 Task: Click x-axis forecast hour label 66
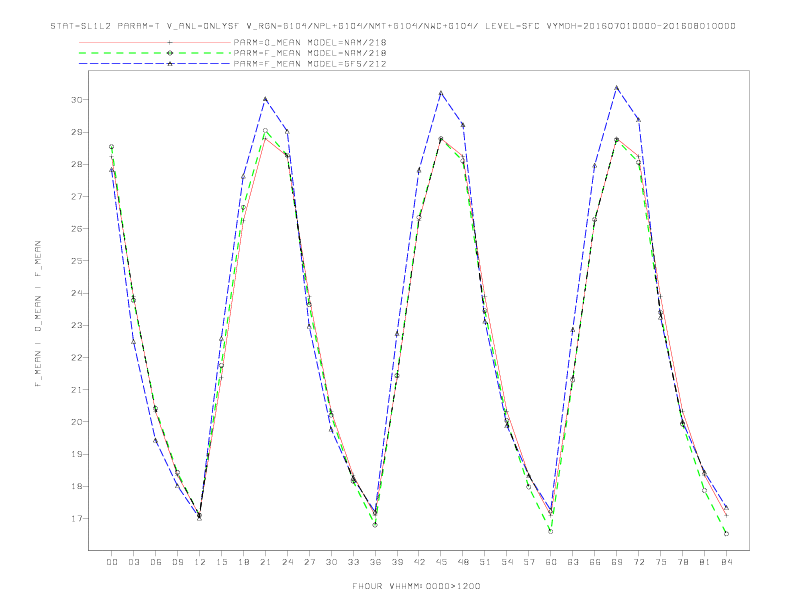point(595,562)
